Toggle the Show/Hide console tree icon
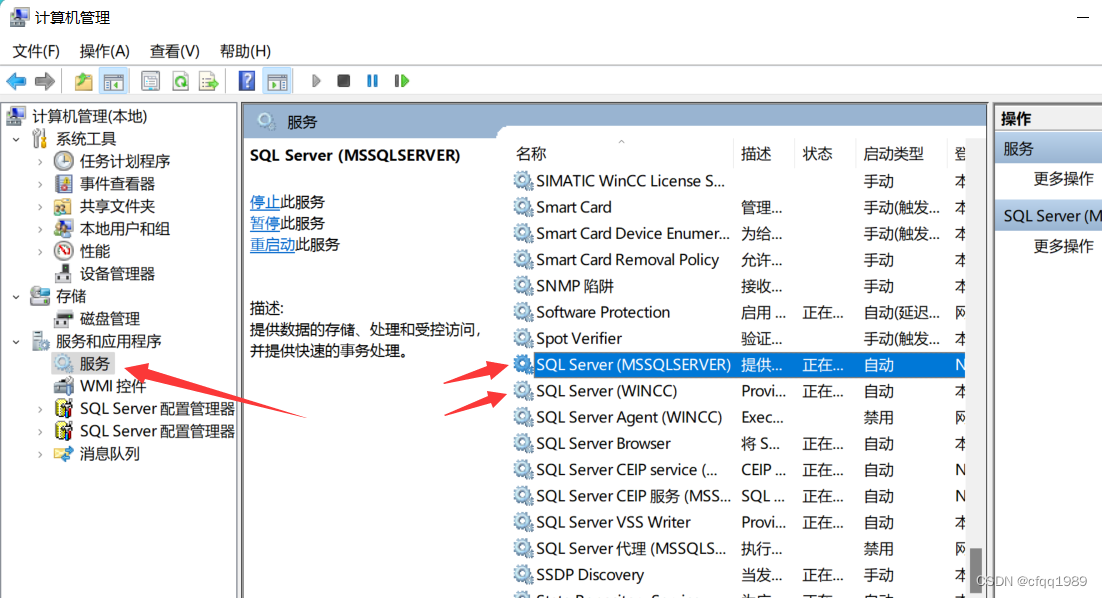Screen dimensions: 1102x598 pyautogui.click(x=114, y=82)
